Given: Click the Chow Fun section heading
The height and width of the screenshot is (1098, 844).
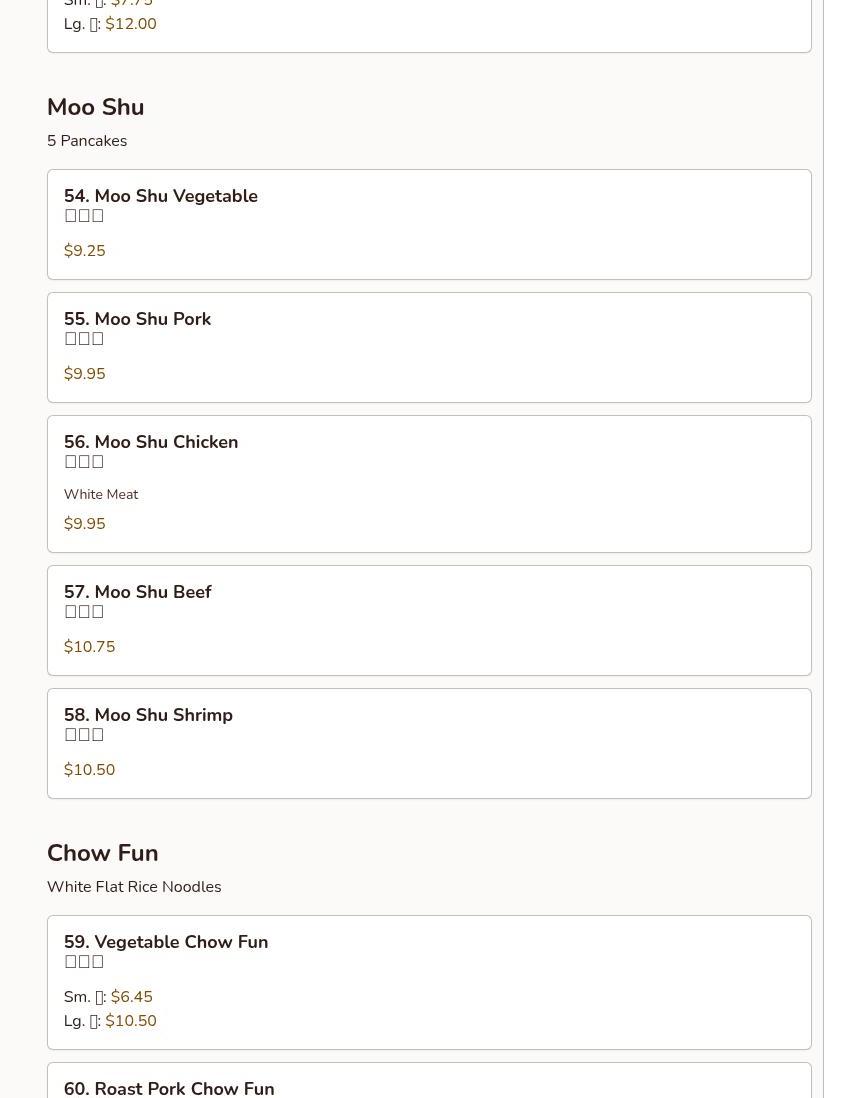Looking at the screenshot, I should click(x=103, y=853).
